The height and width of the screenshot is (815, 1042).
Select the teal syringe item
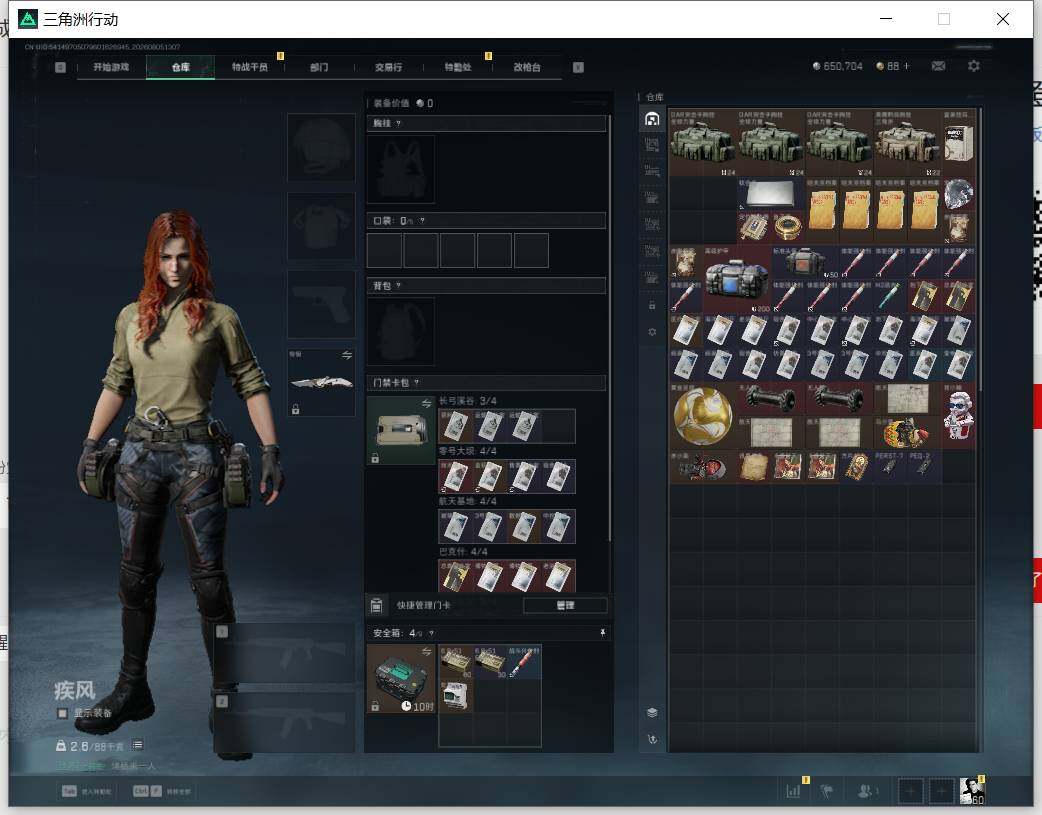coord(889,296)
